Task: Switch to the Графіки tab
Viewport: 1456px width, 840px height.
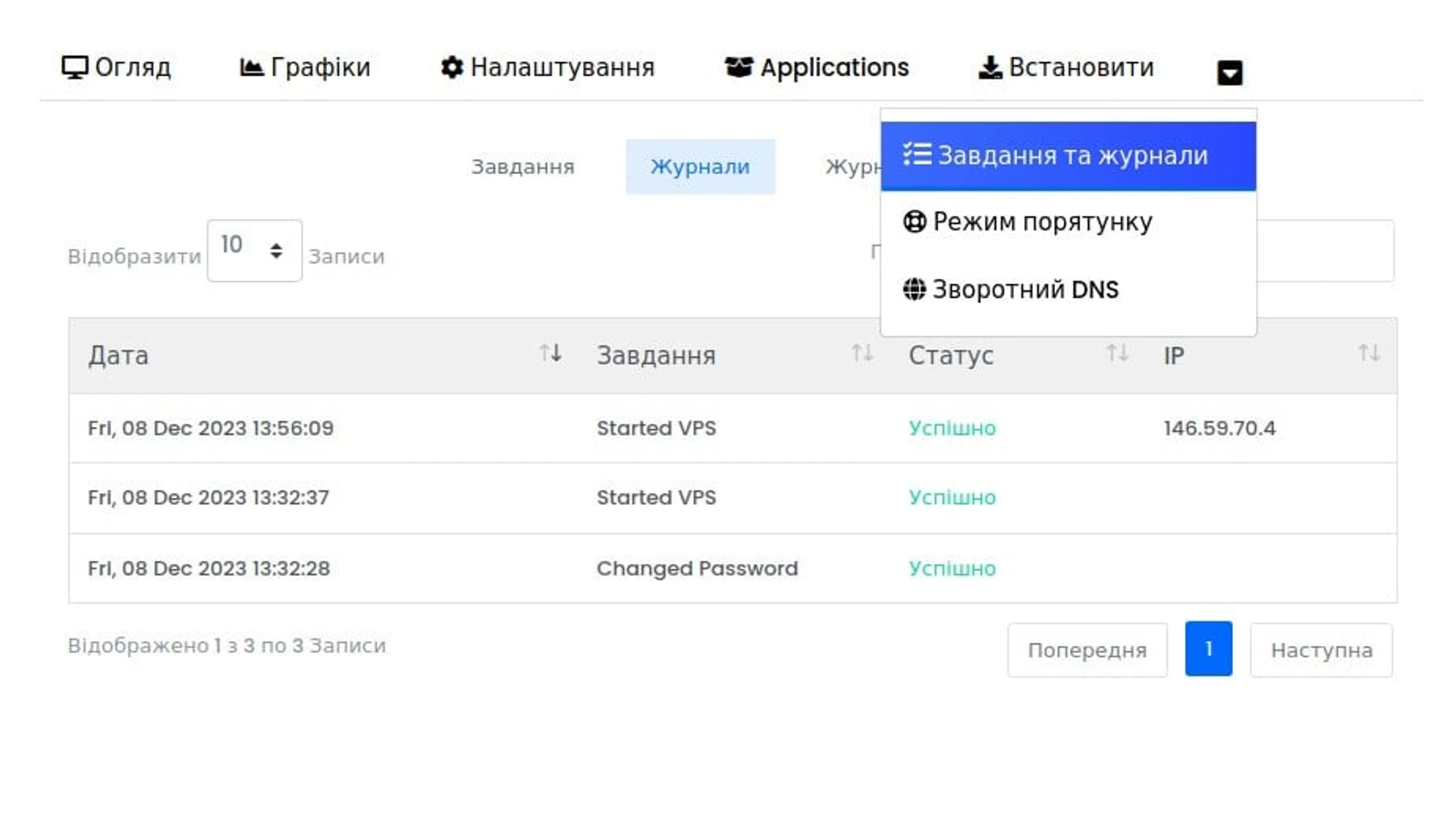Action: (305, 67)
